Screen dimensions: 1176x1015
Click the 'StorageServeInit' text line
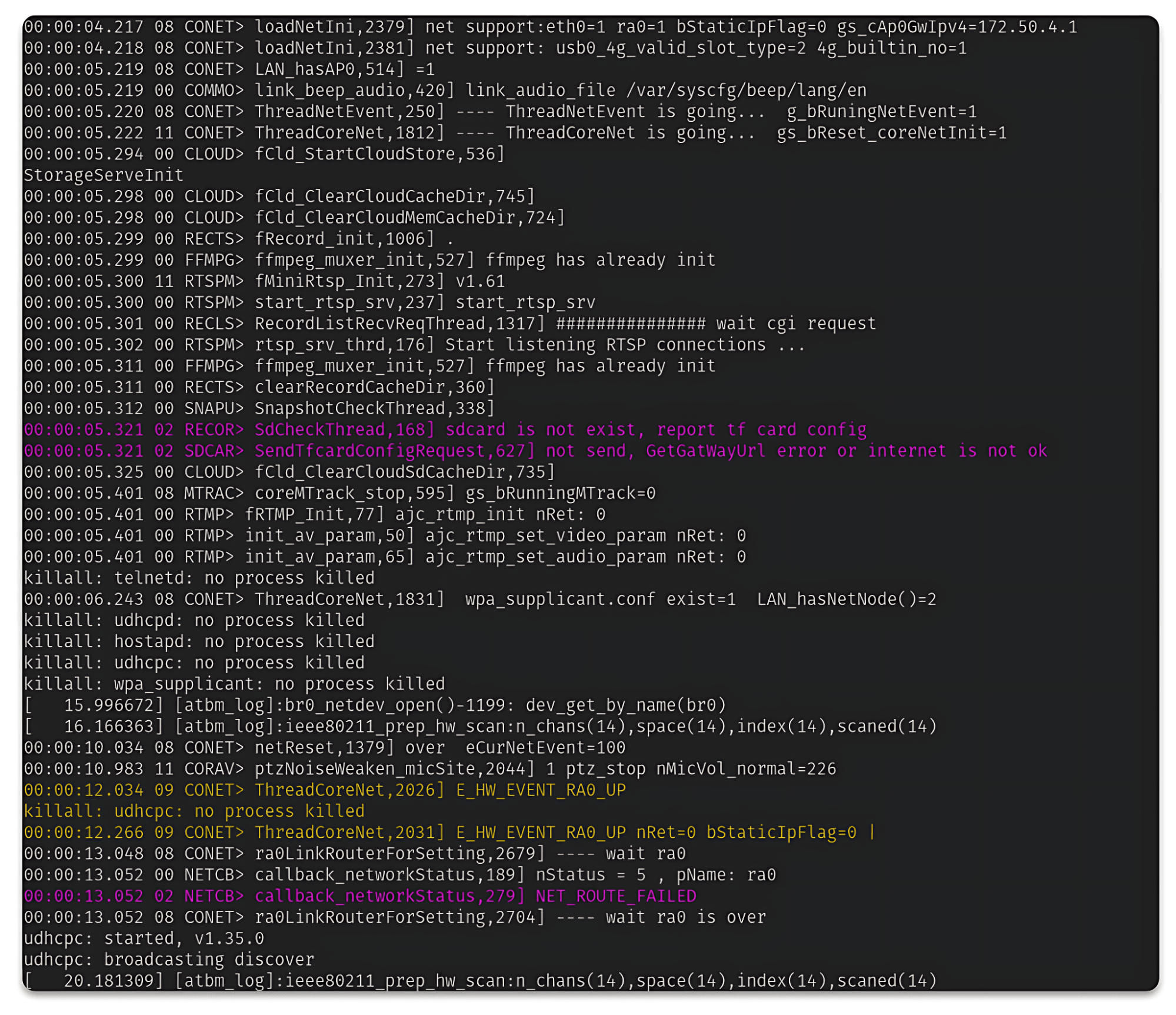pos(104,175)
